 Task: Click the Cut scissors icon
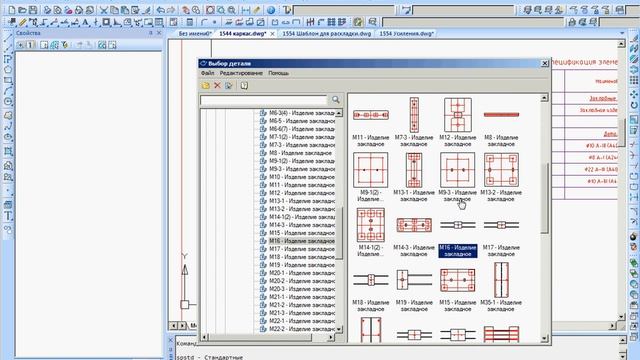point(104,10)
